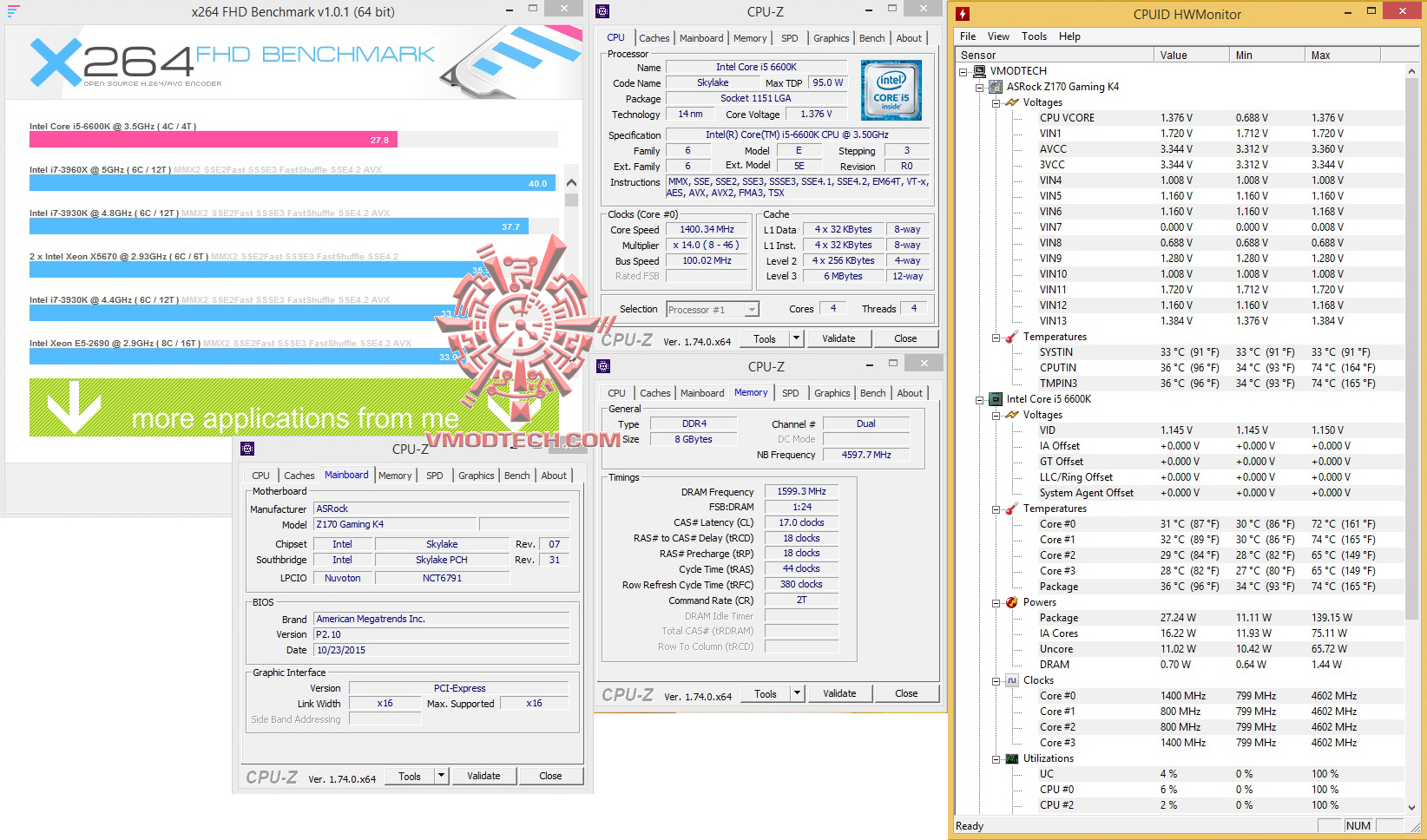Screen dimensions: 1427x840
Task: Click the Voltages icon under ASRock Z170
Action: pos(1012,102)
